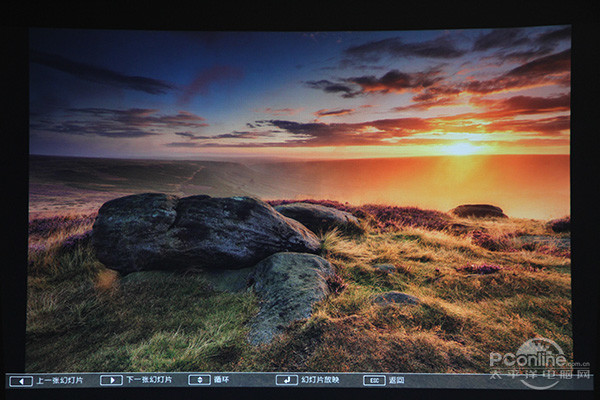Go to previous slide via 上一张幻灯片
600x400 pixels.
(61, 380)
